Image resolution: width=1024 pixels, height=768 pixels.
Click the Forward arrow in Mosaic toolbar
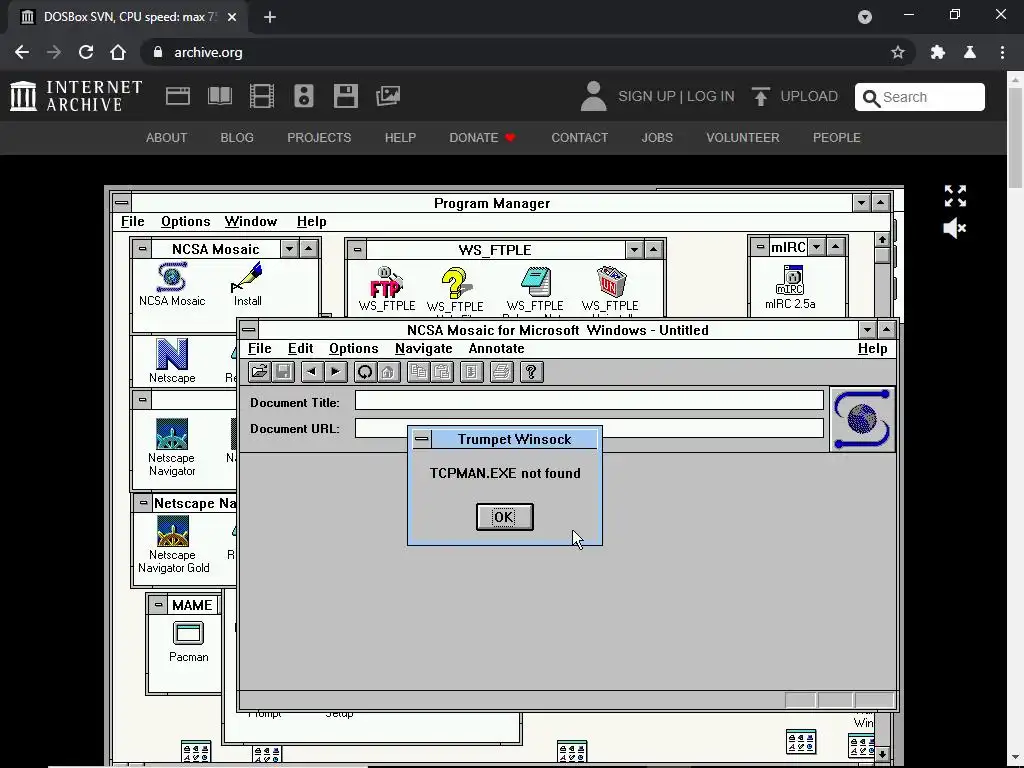335,372
